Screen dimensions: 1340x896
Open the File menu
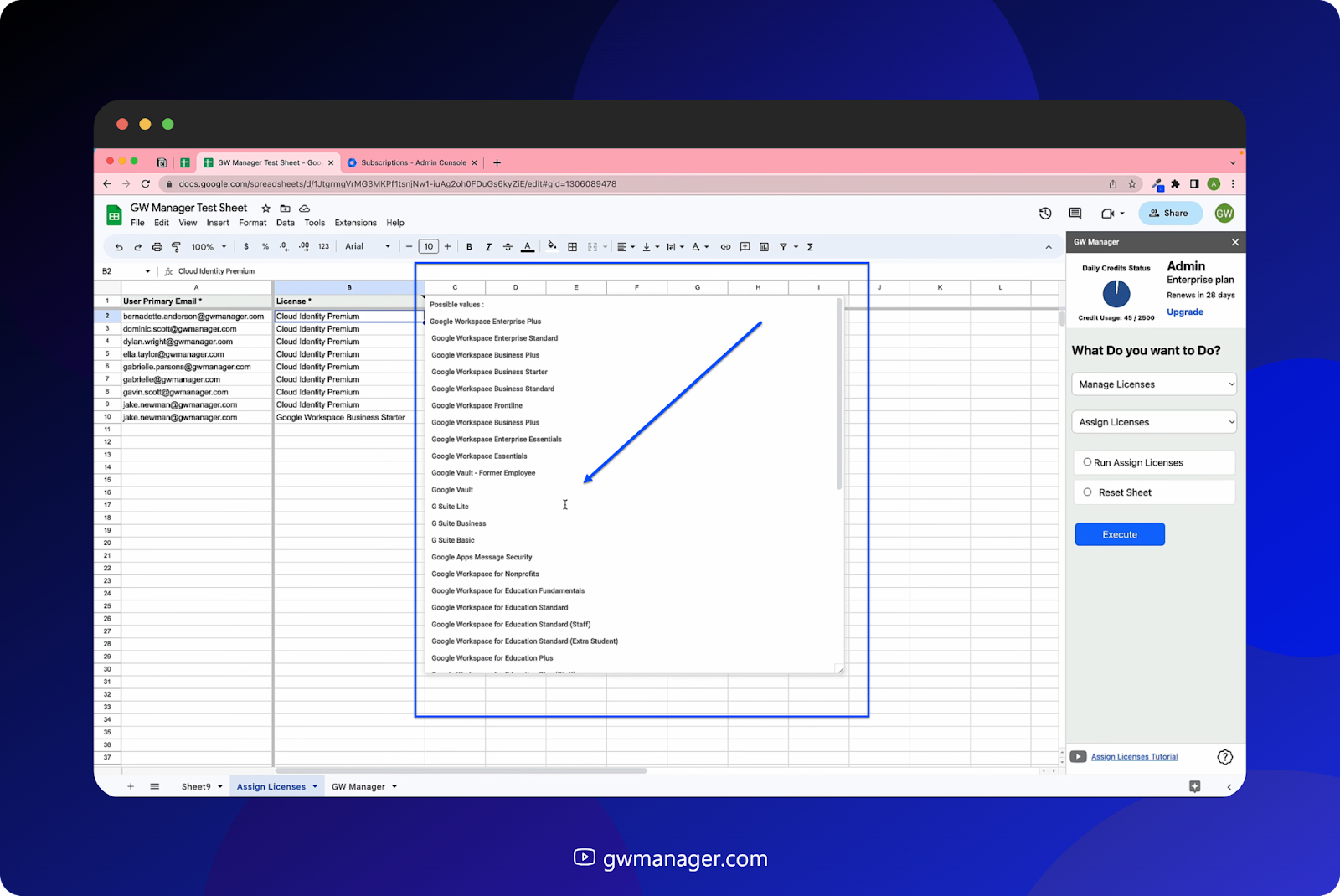137,223
